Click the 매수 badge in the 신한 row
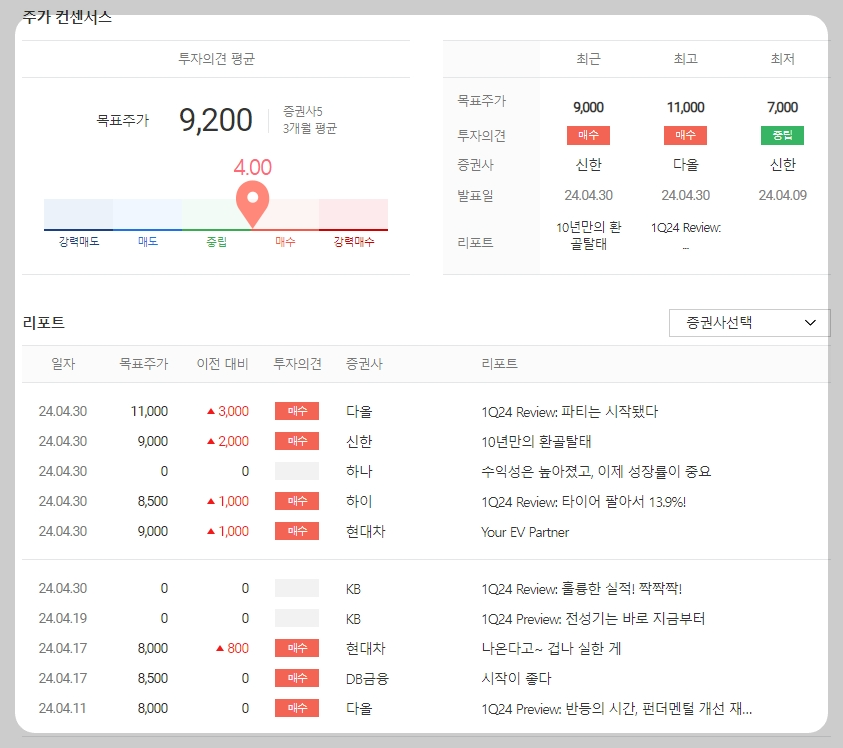This screenshot has height=748, width=843. 297,441
